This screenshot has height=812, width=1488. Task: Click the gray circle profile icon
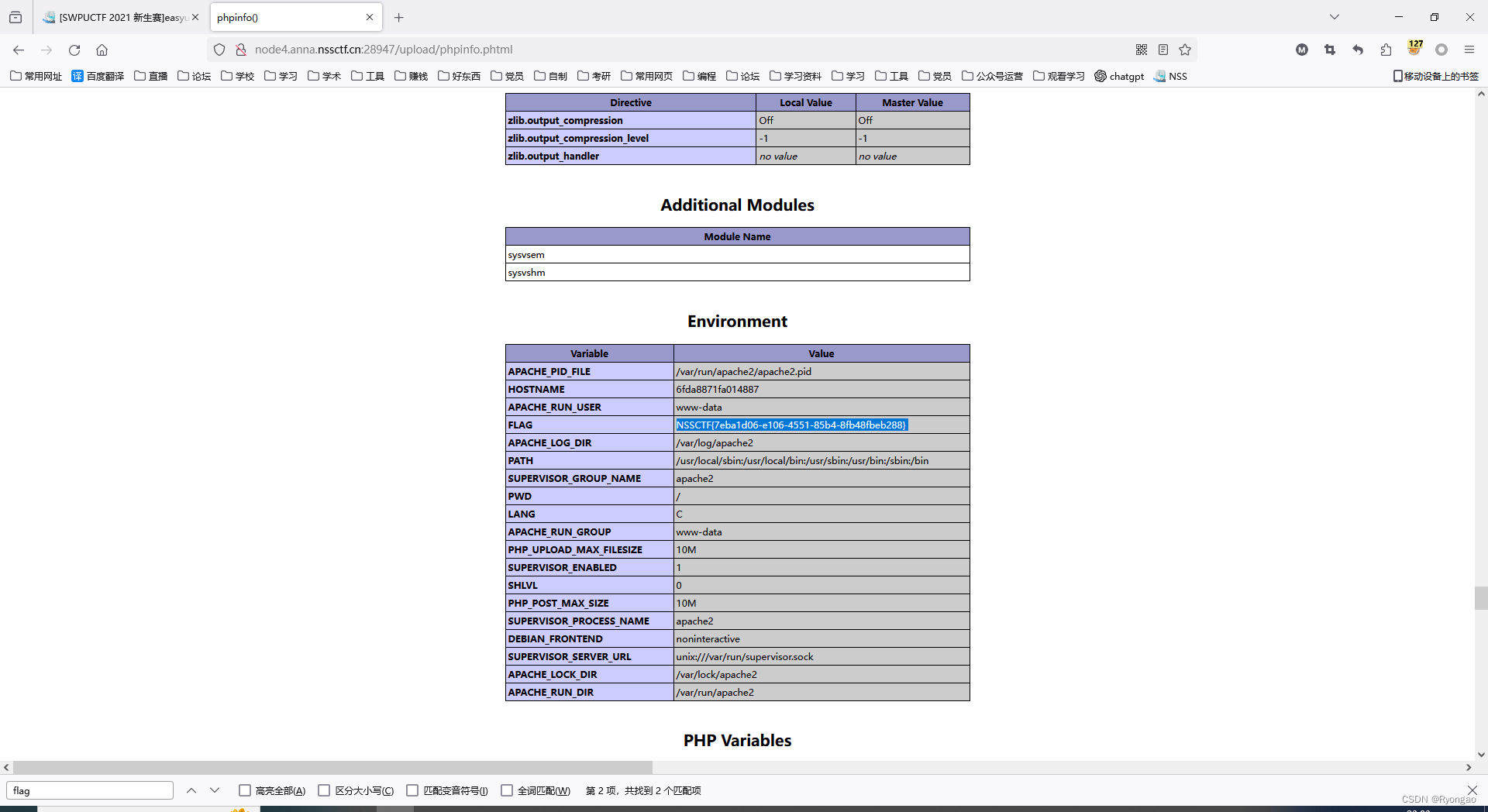[1441, 50]
